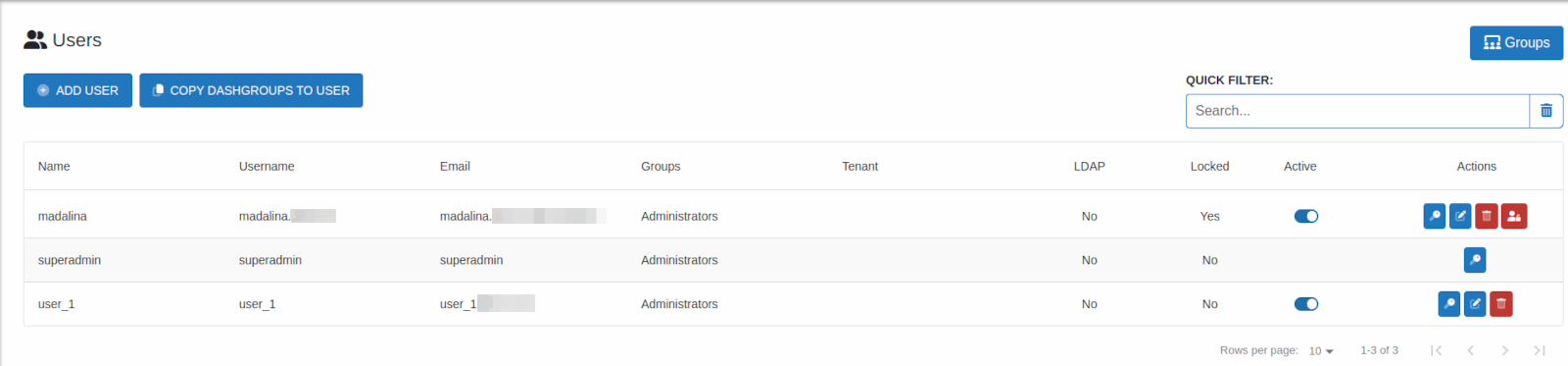Click the key icon for madalina

point(1435,216)
